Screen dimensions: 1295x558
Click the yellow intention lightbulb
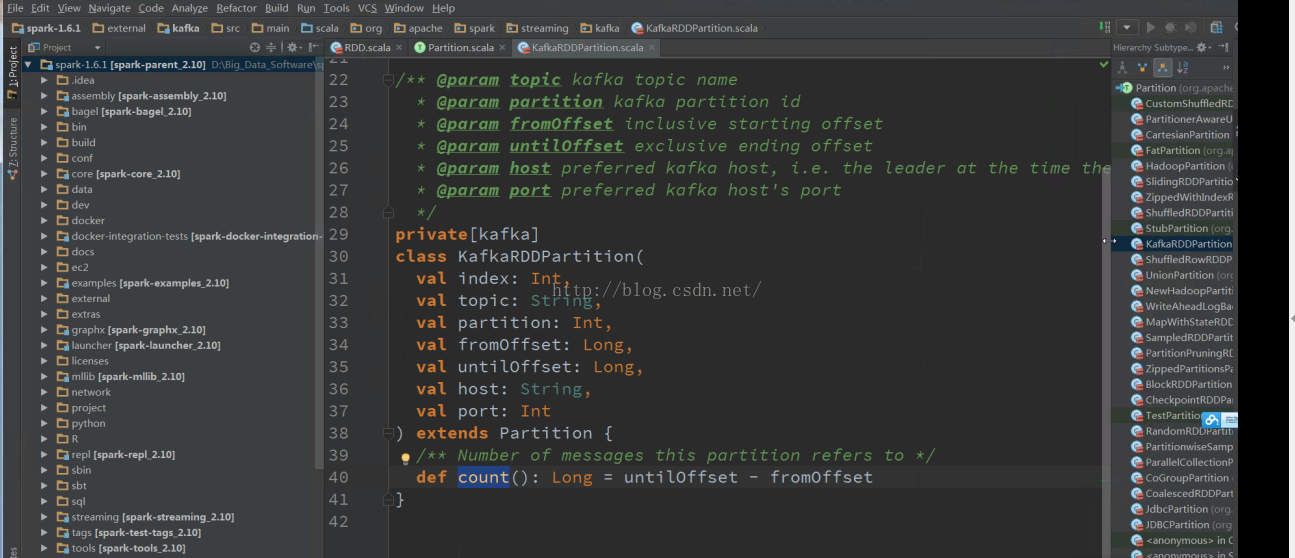[x=406, y=459]
